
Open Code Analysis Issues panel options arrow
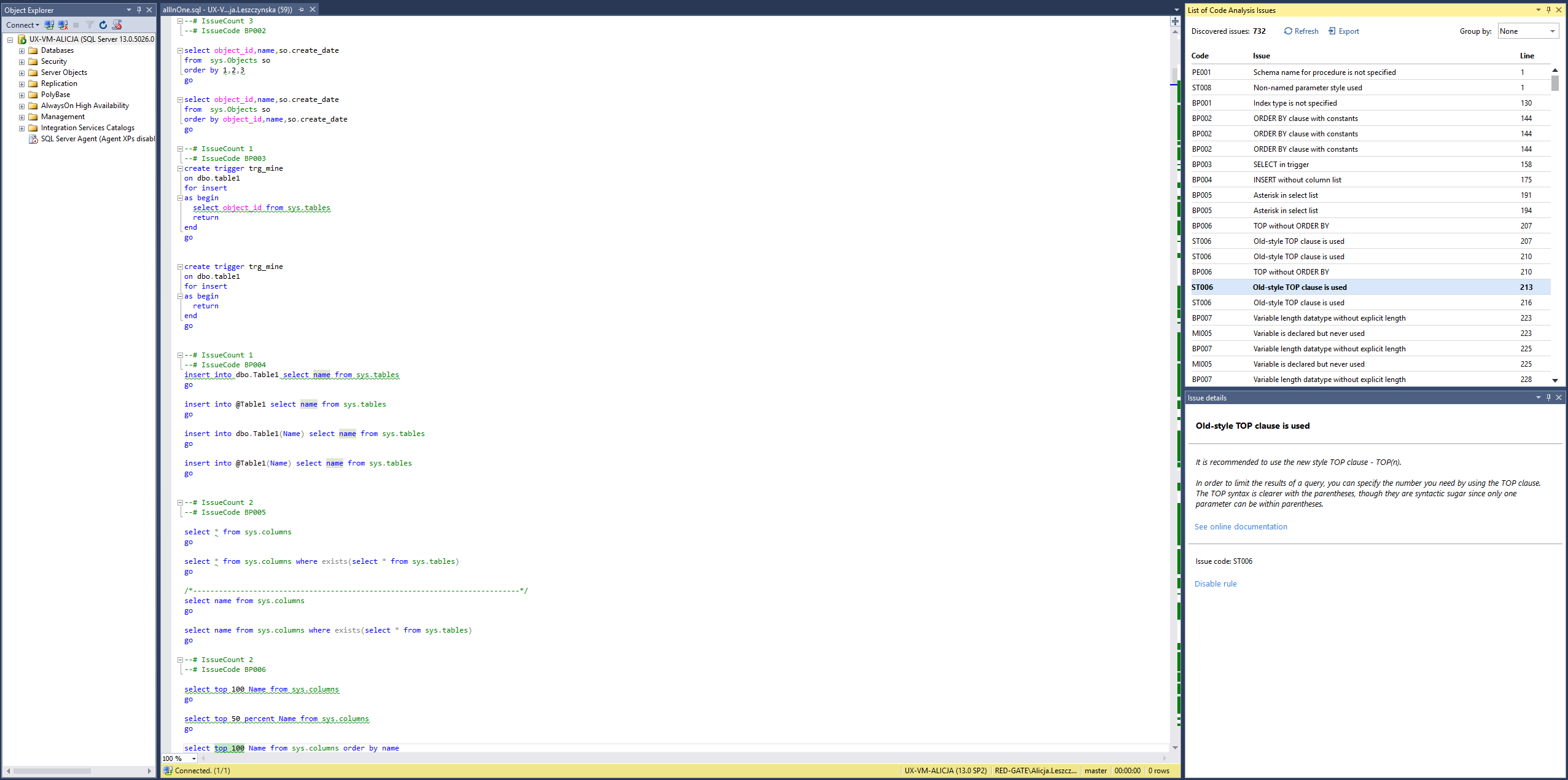[x=1539, y=10]
